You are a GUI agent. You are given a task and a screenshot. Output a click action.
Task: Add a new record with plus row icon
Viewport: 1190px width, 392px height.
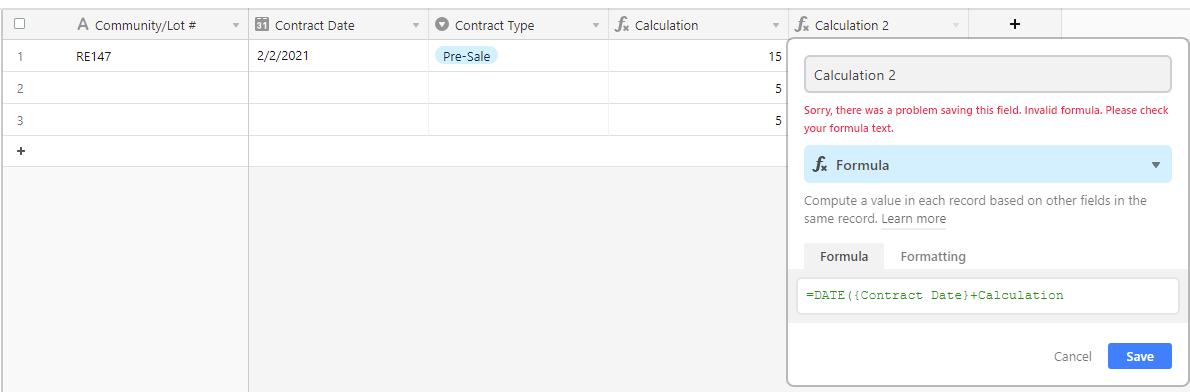pyautogui.click(x=20, y=151)
